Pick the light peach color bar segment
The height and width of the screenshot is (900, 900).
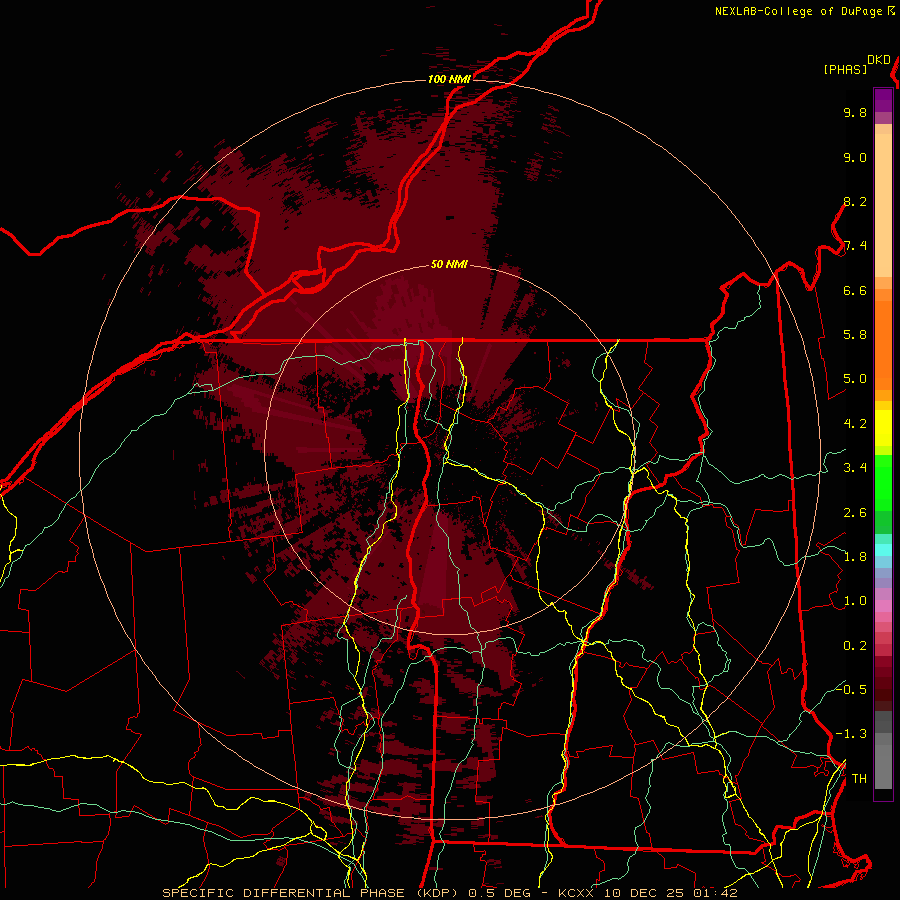click(883, 205)
